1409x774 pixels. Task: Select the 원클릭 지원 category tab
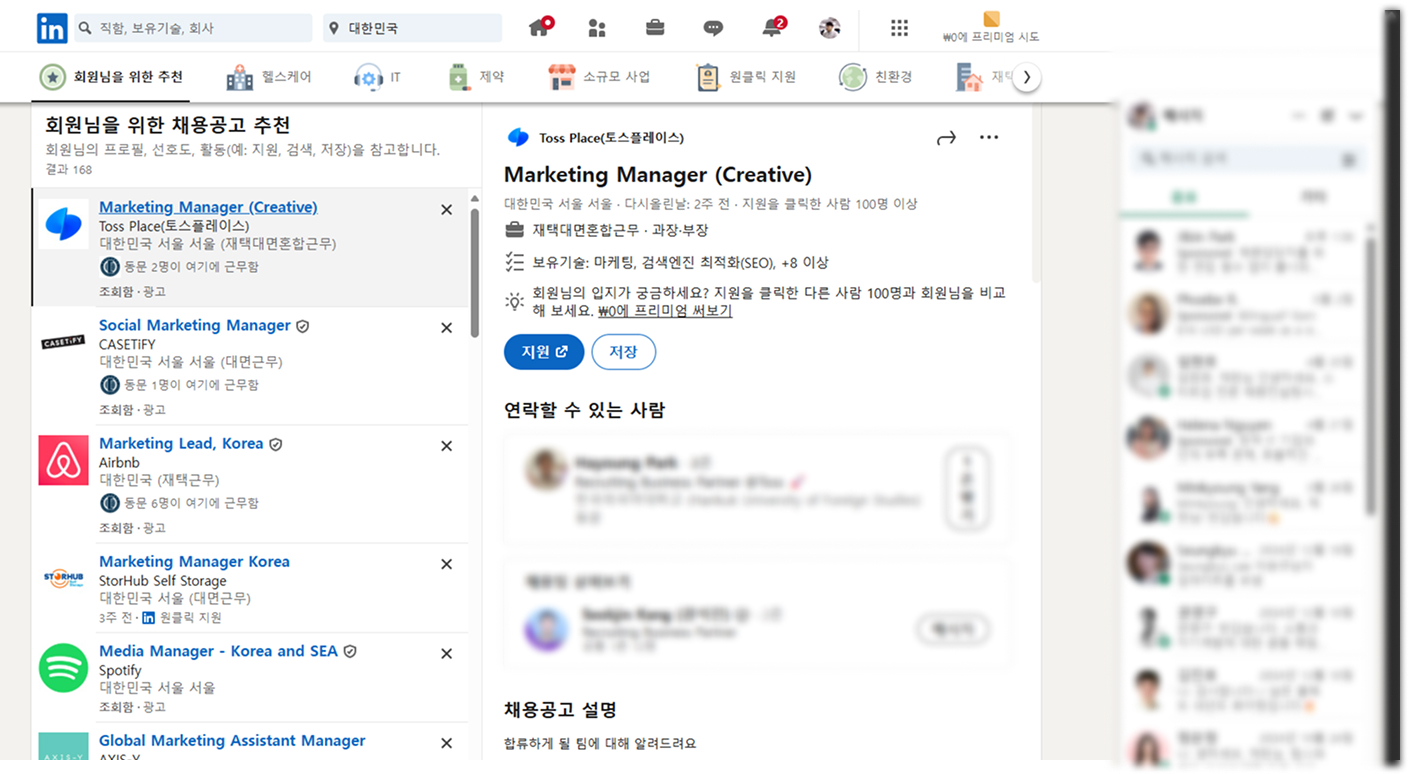[746, 77]
